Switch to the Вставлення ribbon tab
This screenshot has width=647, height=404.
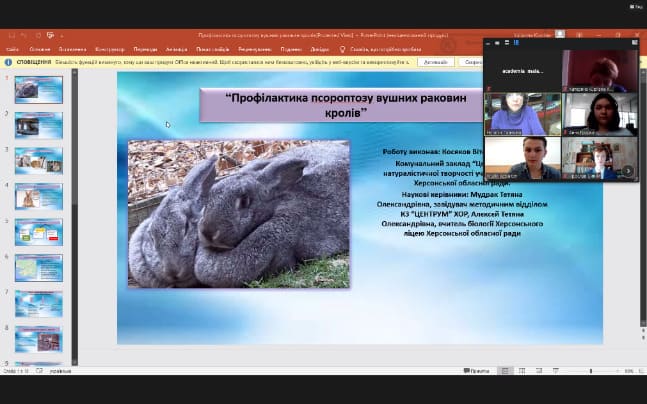(x=72, y=48)
